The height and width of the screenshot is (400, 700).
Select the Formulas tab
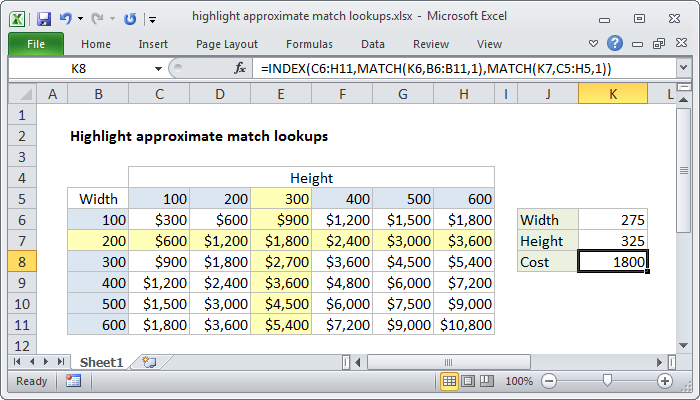[309, 44]
